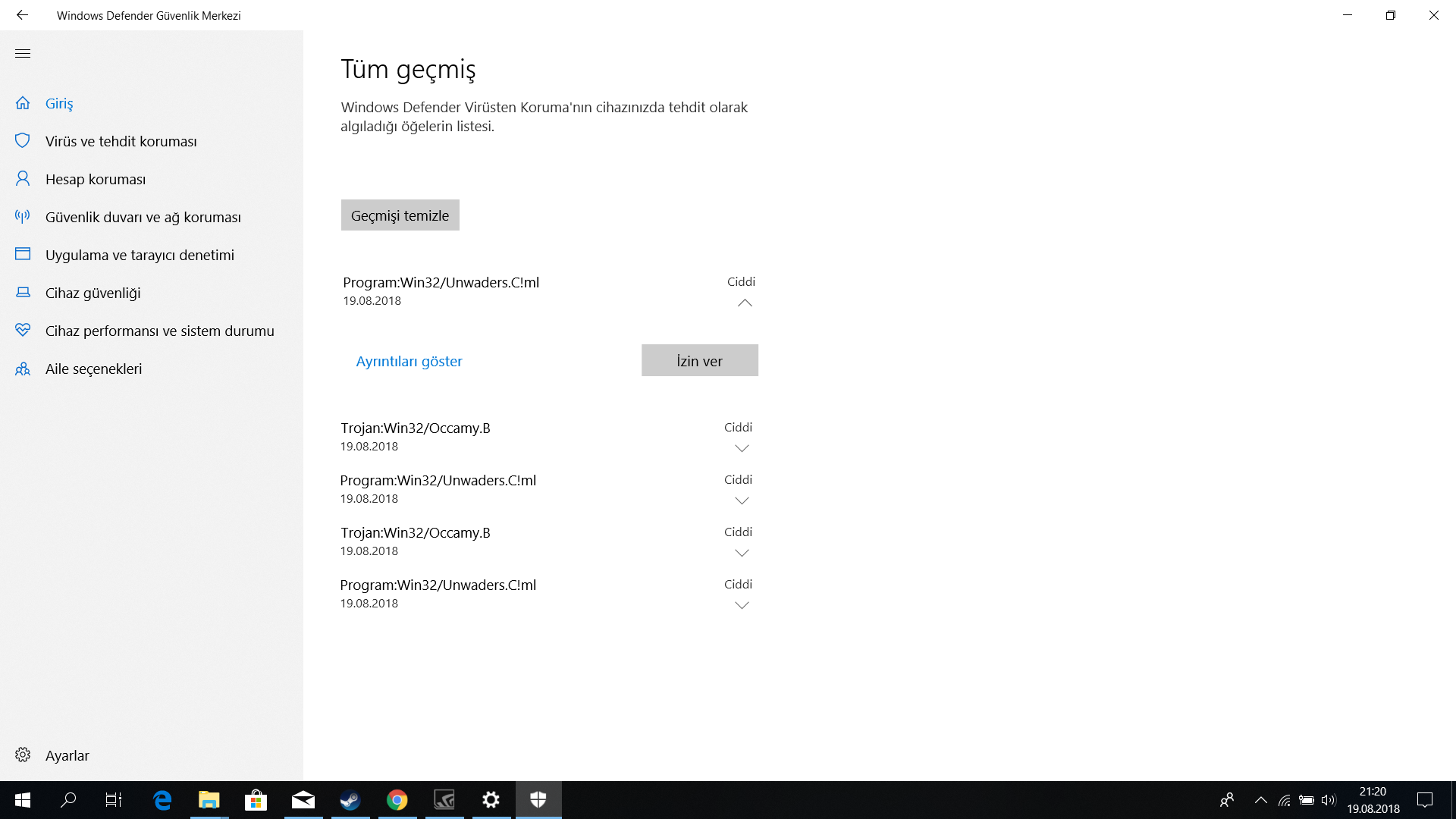Expand the first Trojan:Win32/Occamy.B entry

click(742, 448)
